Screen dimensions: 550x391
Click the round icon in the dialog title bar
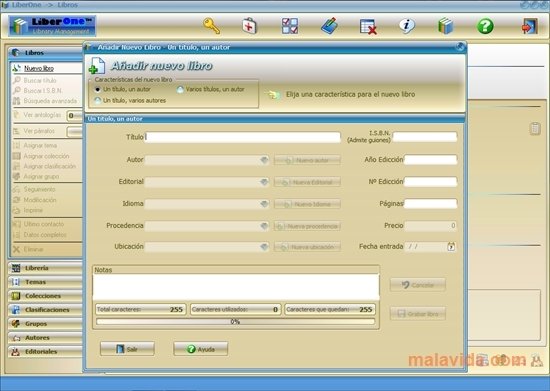click(460, 47)
